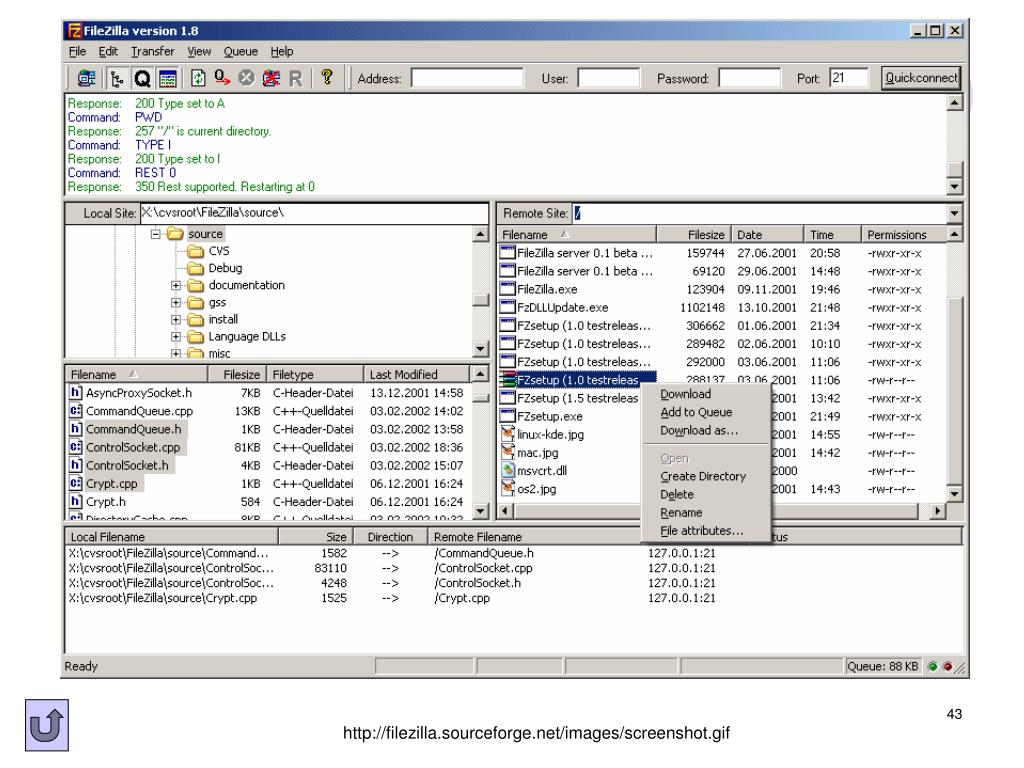Screen dimensions: 1024x768
Task: Collapse the source folder in local tree
Action: [155, 234]
